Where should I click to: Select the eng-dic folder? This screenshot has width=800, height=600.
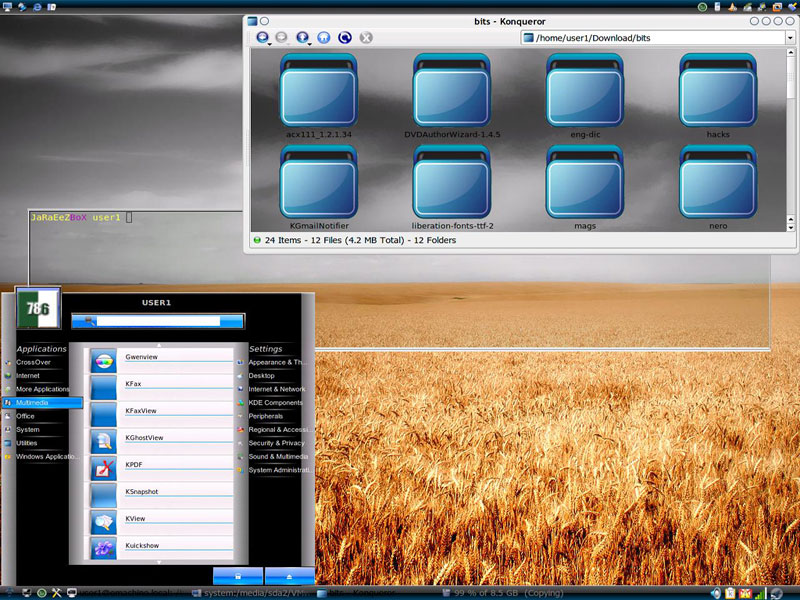pyautogui.click(x=585, y=96)
